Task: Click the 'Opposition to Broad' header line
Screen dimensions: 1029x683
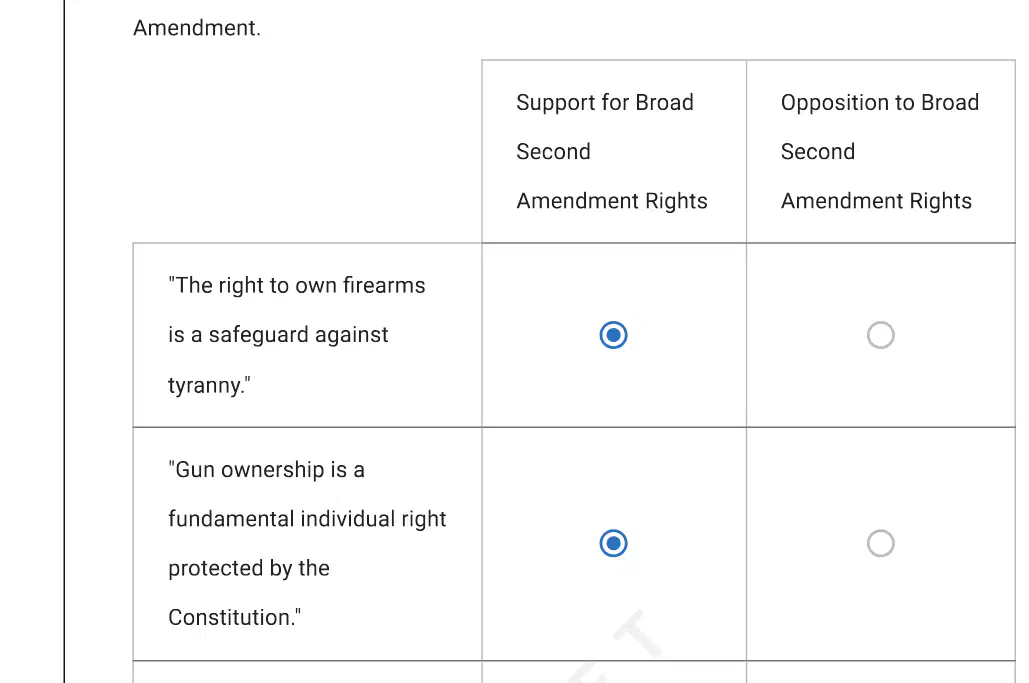Action: [x=879, y=102]
